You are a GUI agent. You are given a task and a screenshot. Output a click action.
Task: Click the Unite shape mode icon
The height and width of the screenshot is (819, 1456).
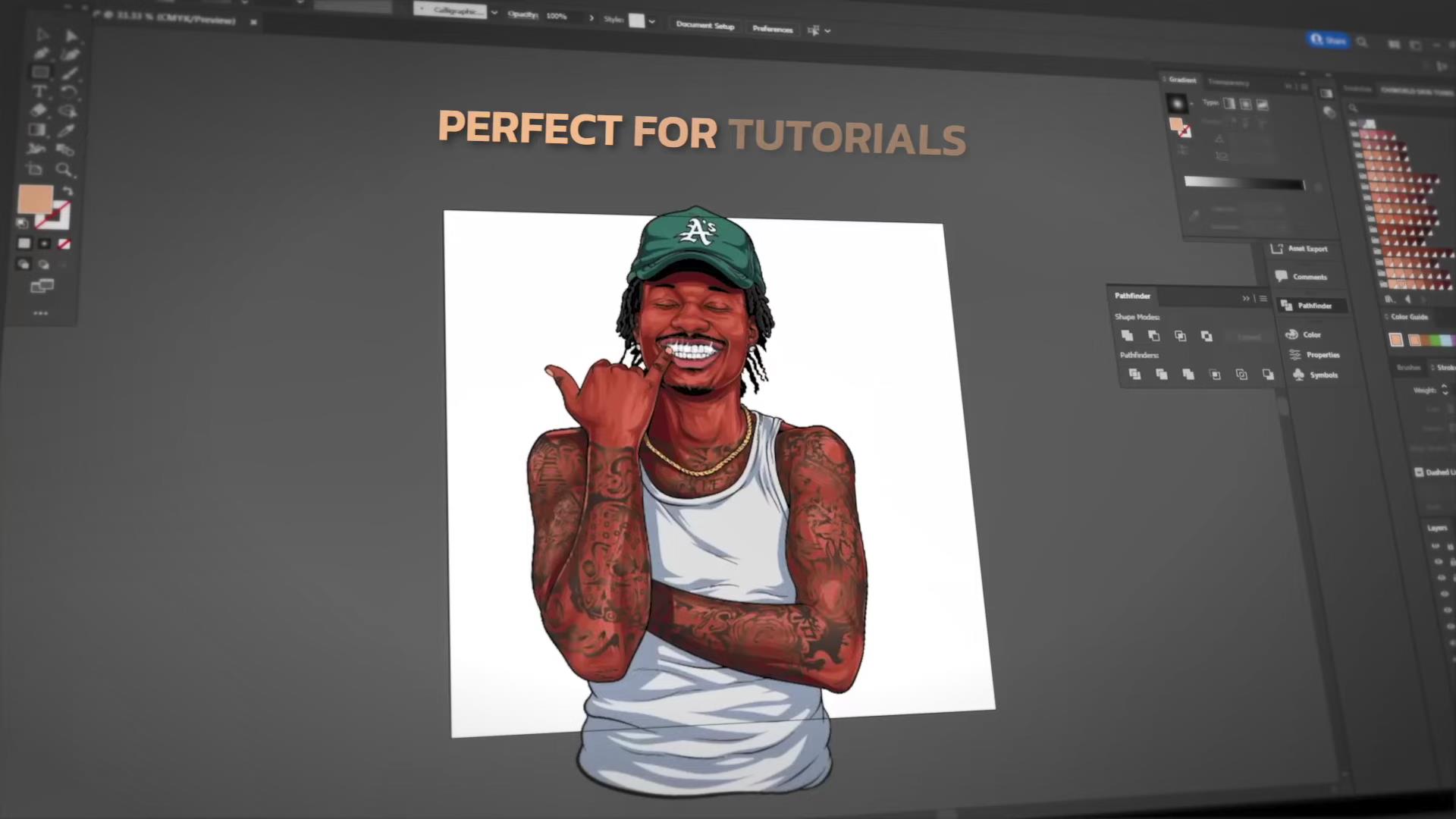[1127, 335]
